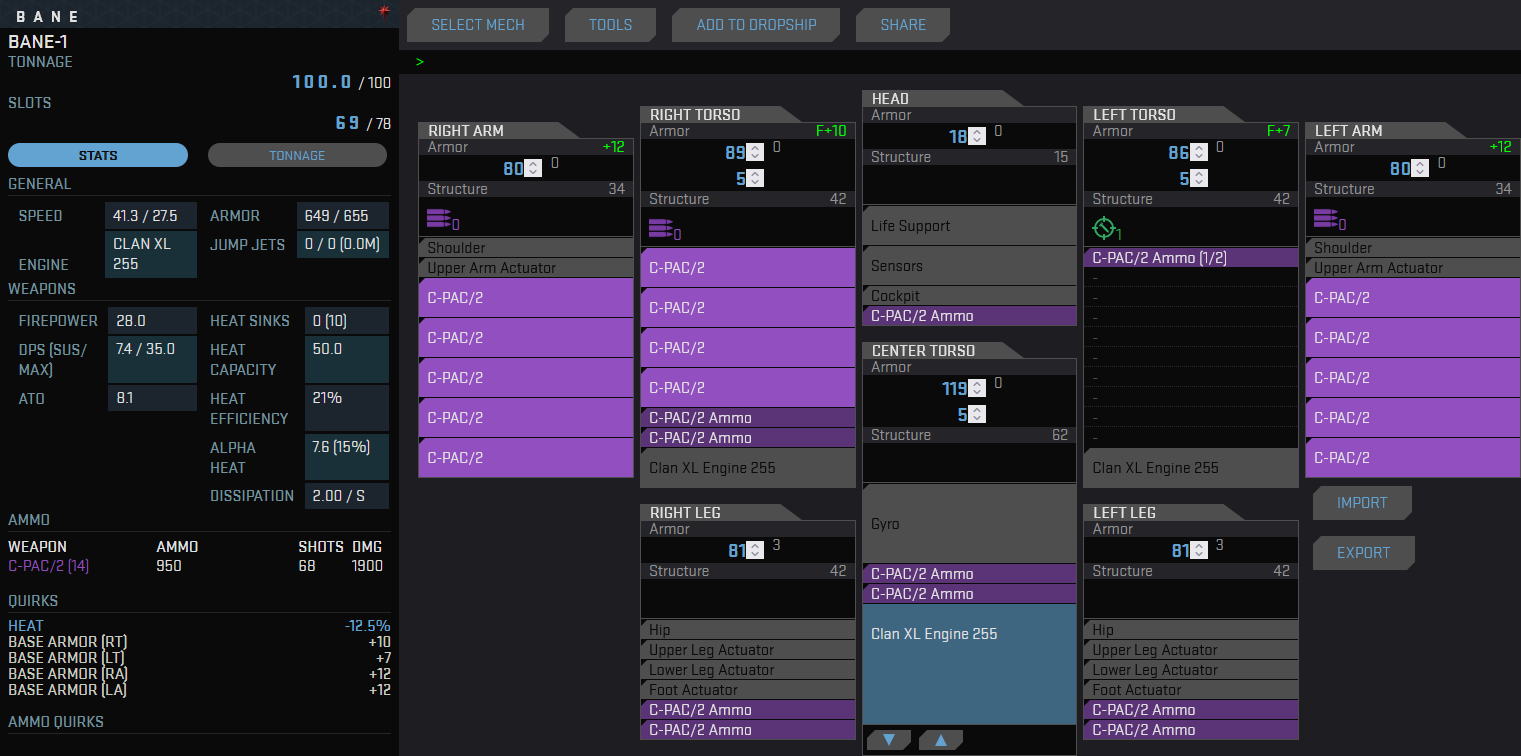Click the CLAN XL 255 engine value in stats
1521x756 pixels.
click(x=151, y=254)
